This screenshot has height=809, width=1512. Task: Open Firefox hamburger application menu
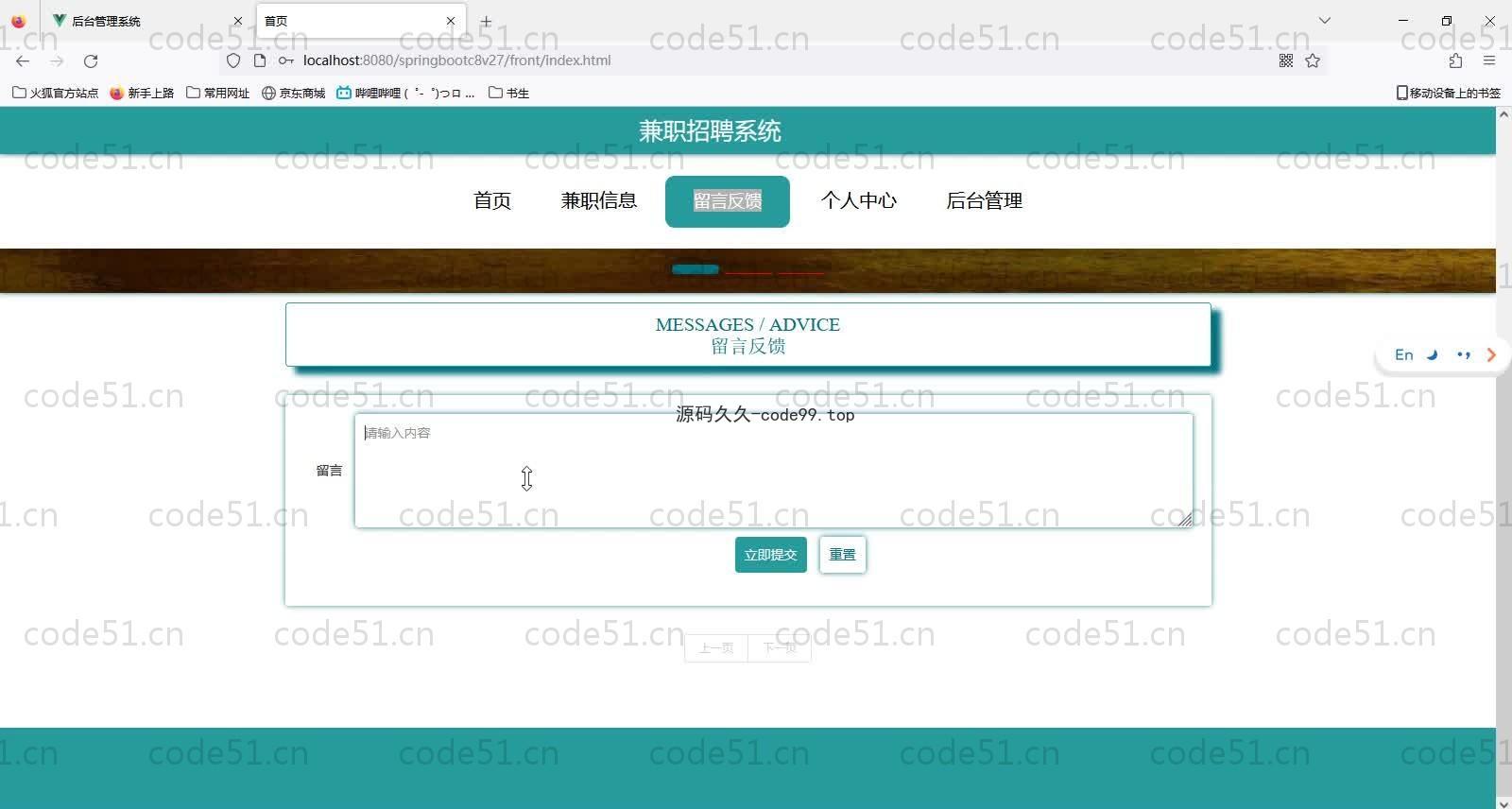(x=1489, y=60)
